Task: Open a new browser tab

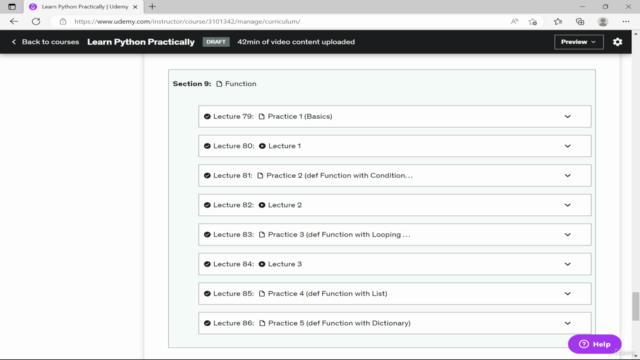Action: [152, 7]
